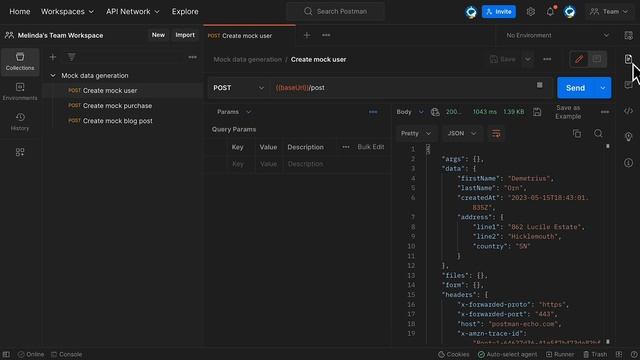This screenshot has height=360, width=640.
Task: Open the Environments sidebar panel
Action: [x=20, y=91]
